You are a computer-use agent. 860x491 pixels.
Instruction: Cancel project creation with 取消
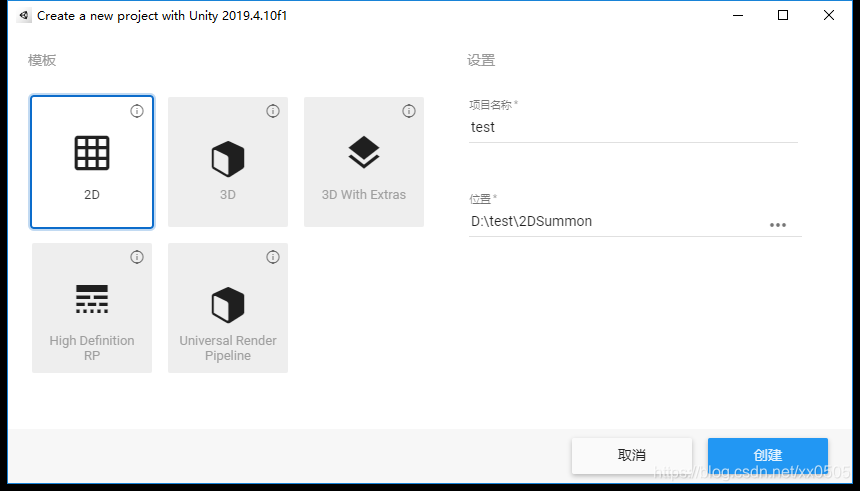coord(632,455)
